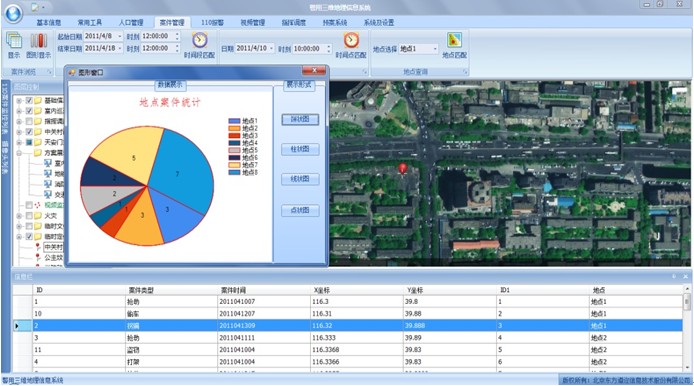The width and height of the screenshot is (694, 386).
Task: Close the 图形窗口 dialog
Action: coord(314,70)
